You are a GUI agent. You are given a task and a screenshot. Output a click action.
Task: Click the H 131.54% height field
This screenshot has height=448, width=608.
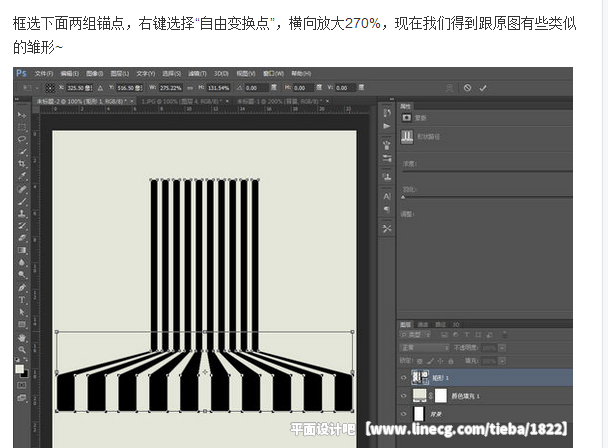click(219, 88)
